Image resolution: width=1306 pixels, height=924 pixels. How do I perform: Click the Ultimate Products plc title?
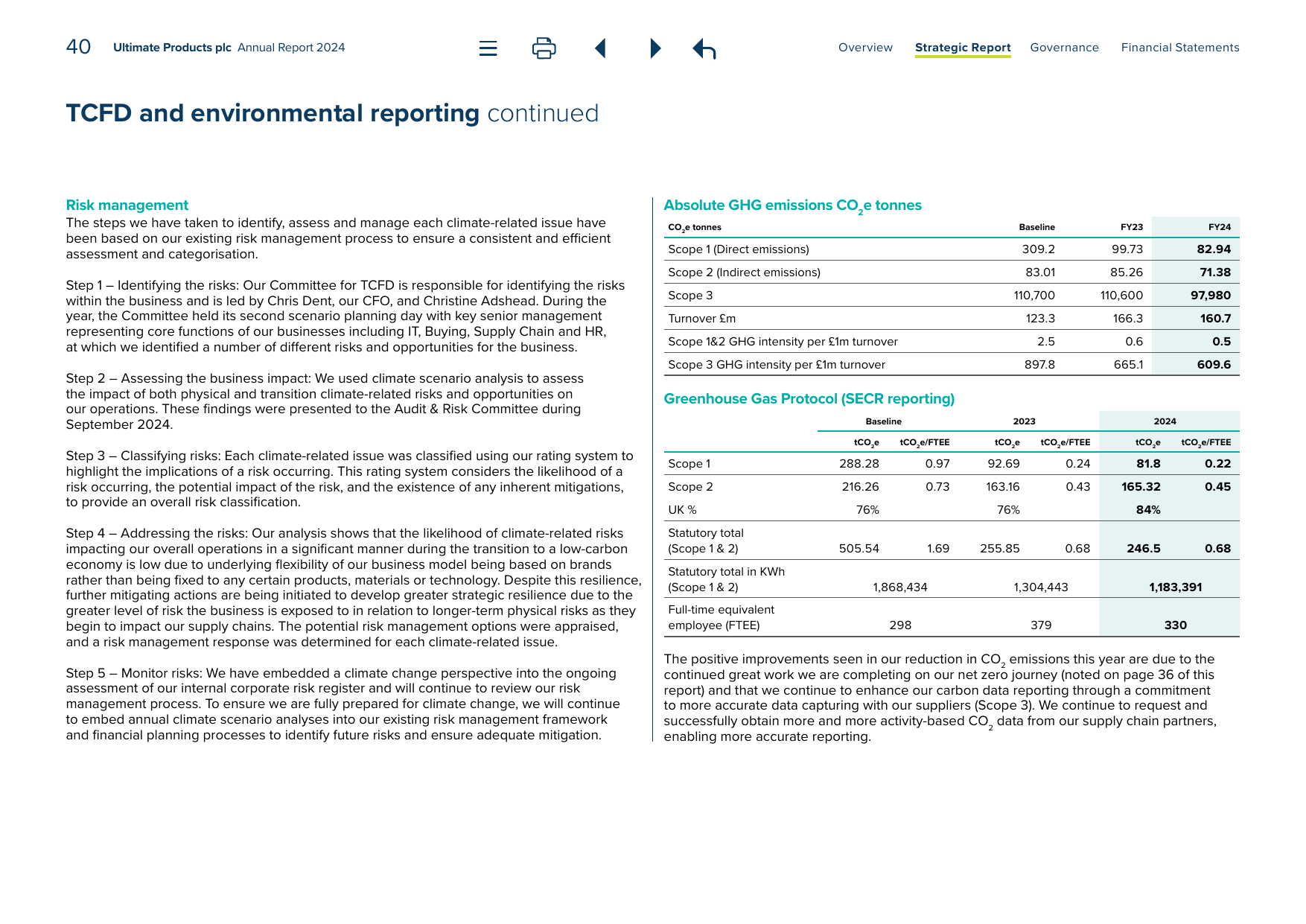(x=172, y=48)
